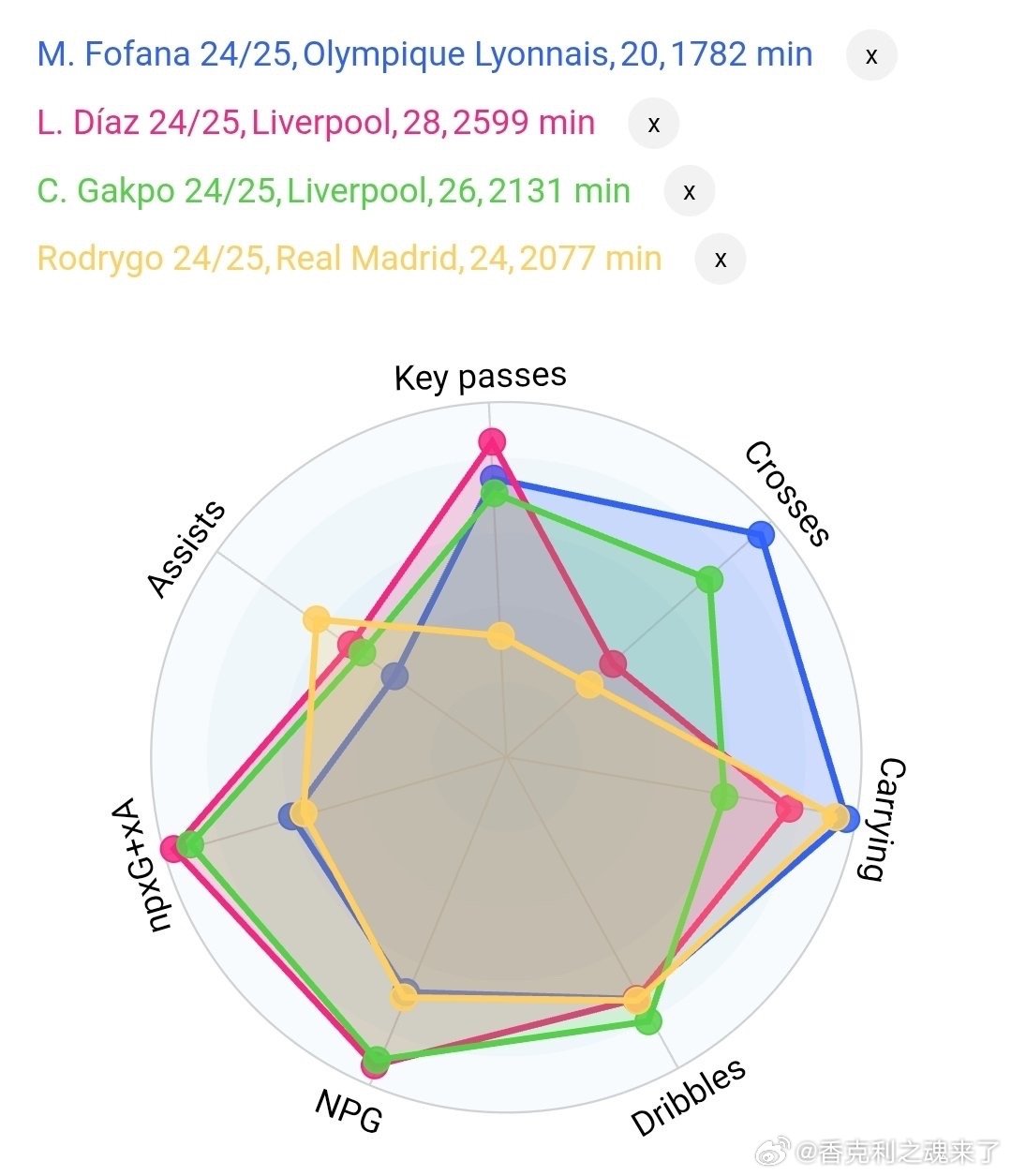
Task: Click Rodrygo 24/25 Real Madrid label
Action: pyautogui.click(x=349, y=259)
